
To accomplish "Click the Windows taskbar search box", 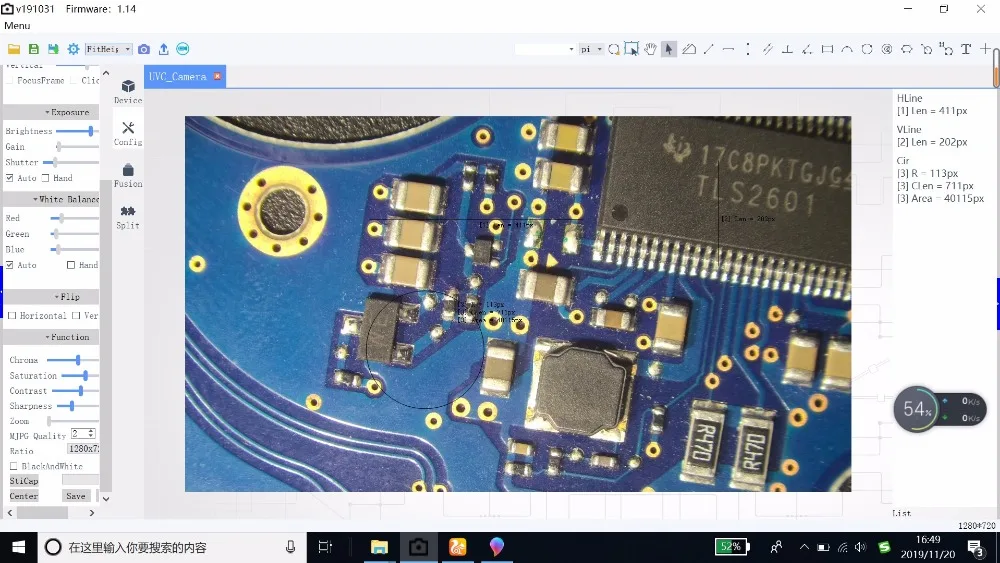I will click(x=171, y=547).
